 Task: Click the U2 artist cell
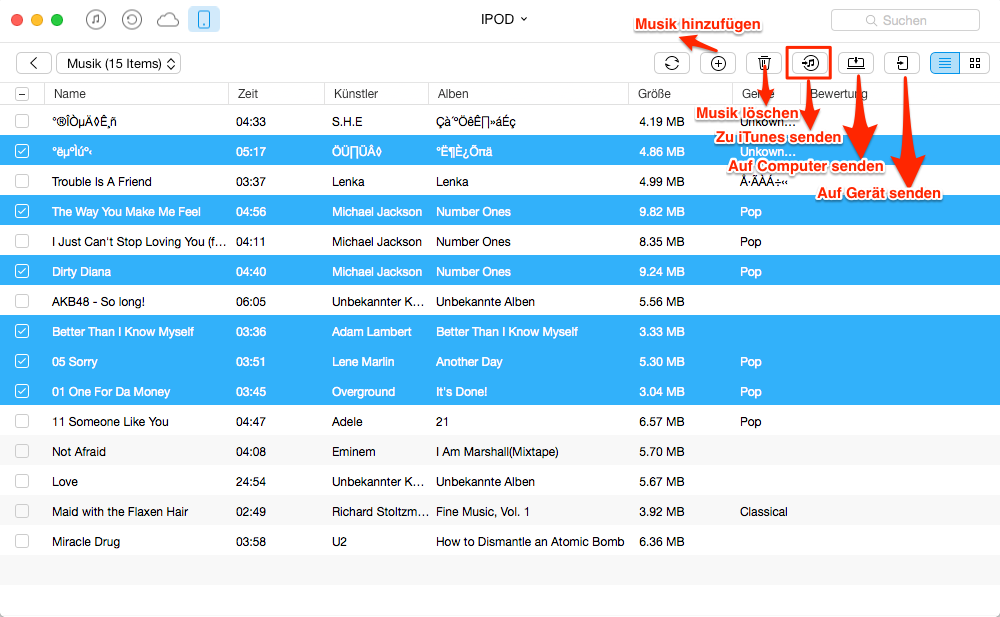[339, 542]
